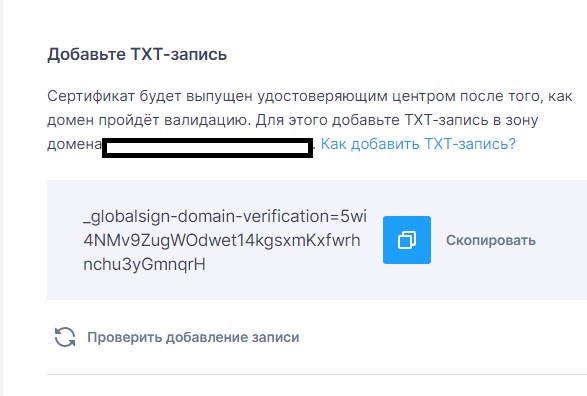
Task: Click the '4NMv9ZugWOdwet14kgsxmKxfwrh' middle line
Action: pyautogui.click(x=222, y=240)
